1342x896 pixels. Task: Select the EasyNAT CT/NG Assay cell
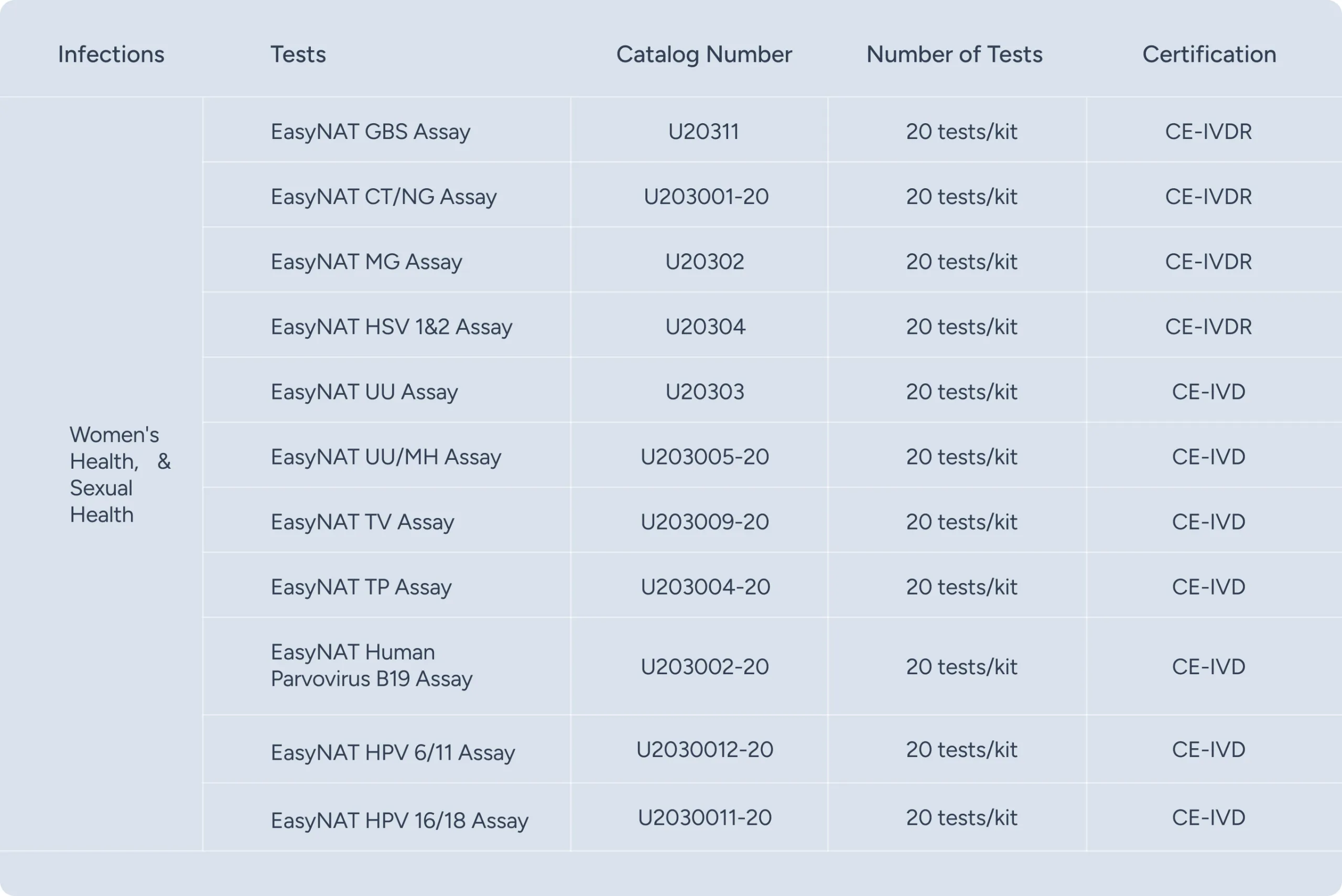383,197
